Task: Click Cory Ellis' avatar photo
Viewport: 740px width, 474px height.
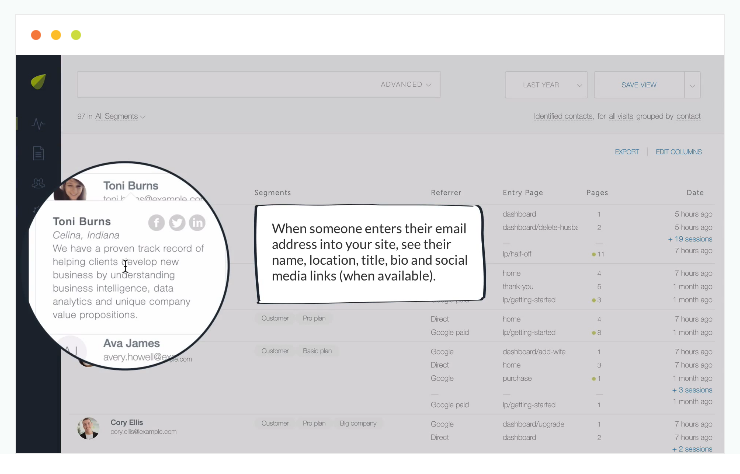Action: click(88, 428)
